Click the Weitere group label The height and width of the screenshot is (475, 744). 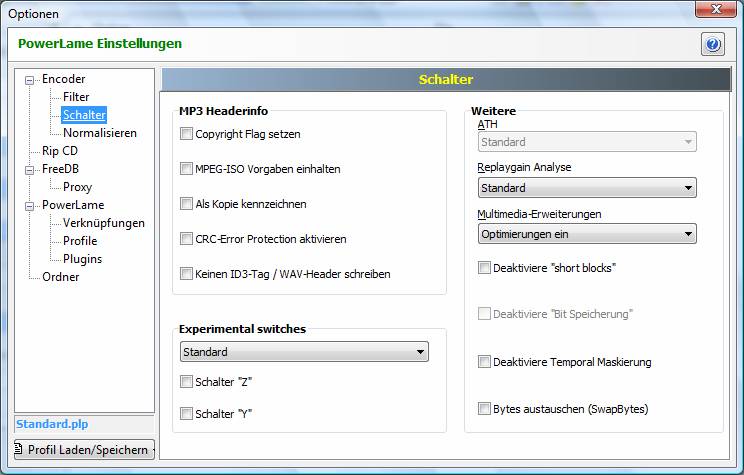(493, 111)
